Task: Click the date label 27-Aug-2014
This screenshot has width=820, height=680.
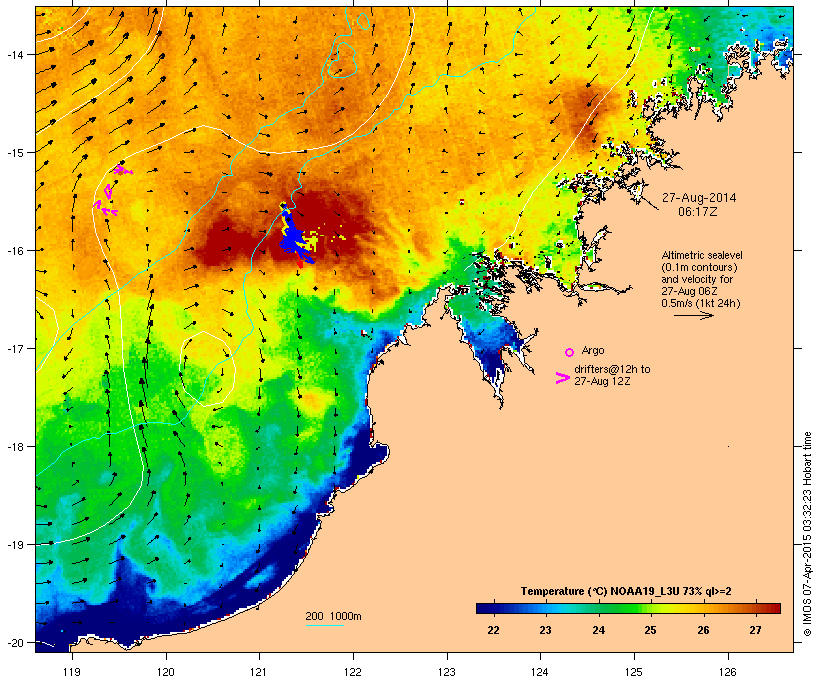Action: click(x=699, y=198)
